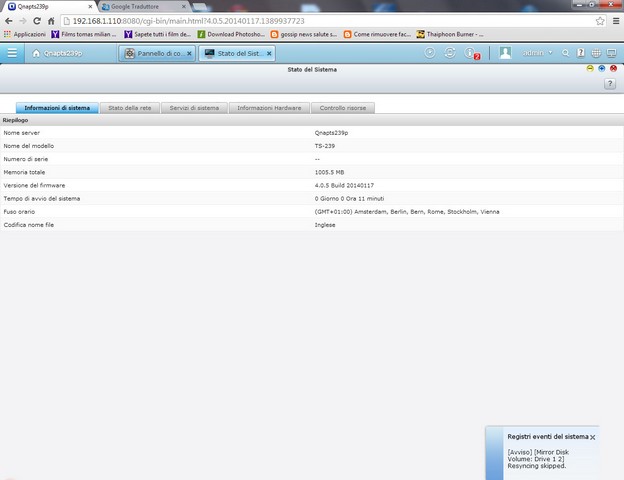Click the external devices sync icon

(450, 53)
